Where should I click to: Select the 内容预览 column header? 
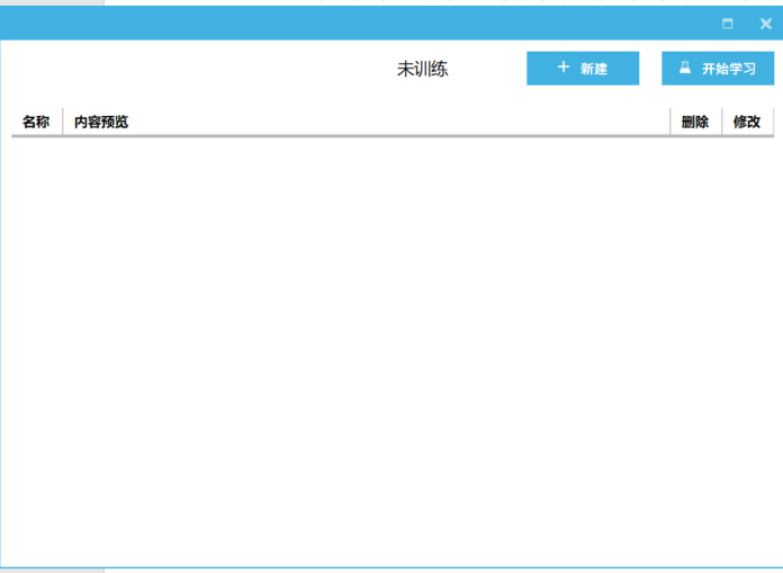[x=101, y=122]
